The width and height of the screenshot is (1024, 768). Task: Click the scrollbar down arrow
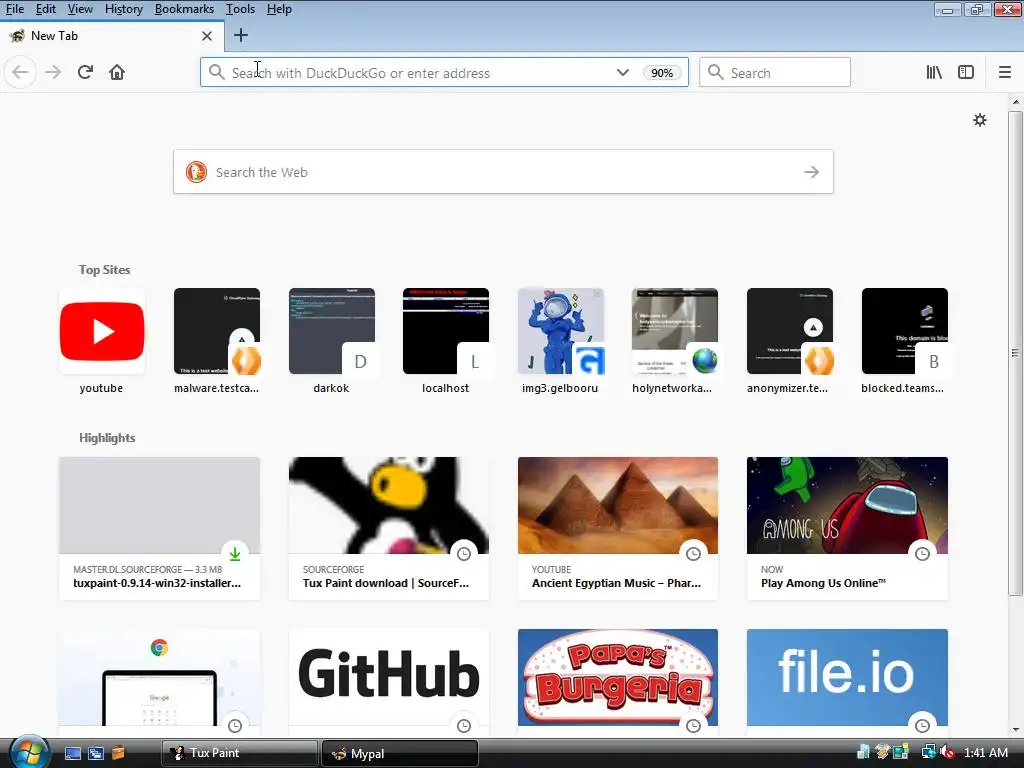(1015, 730)
